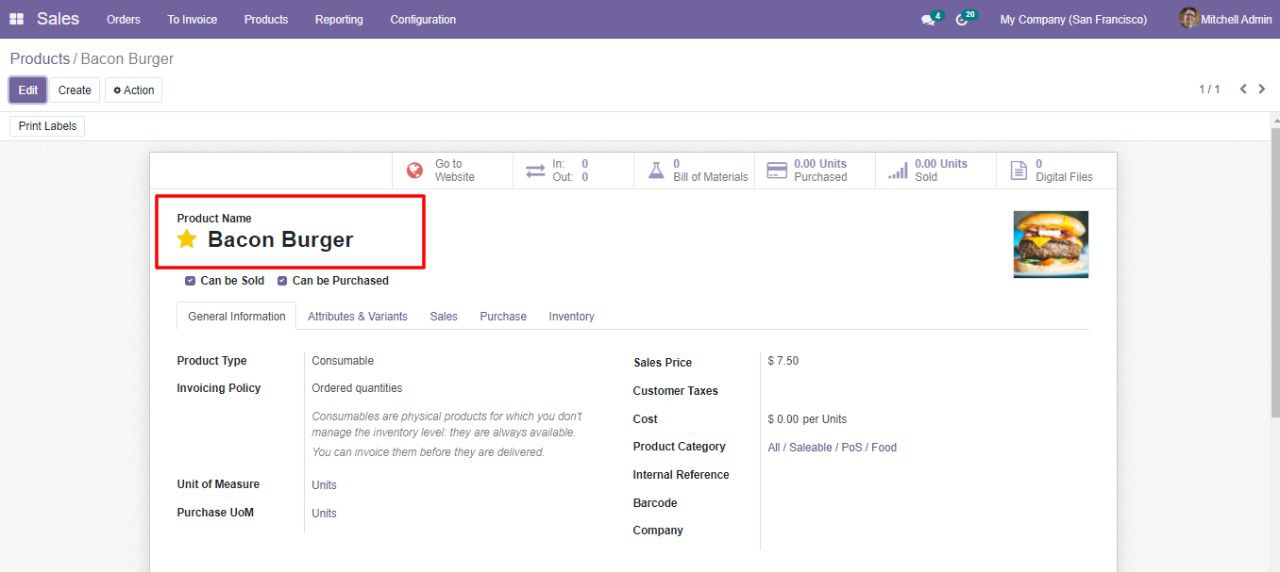The width and height of the screenshot is (1280, 572).
Task: Click the Purchased credit card icon
Action: coord(777,171)
